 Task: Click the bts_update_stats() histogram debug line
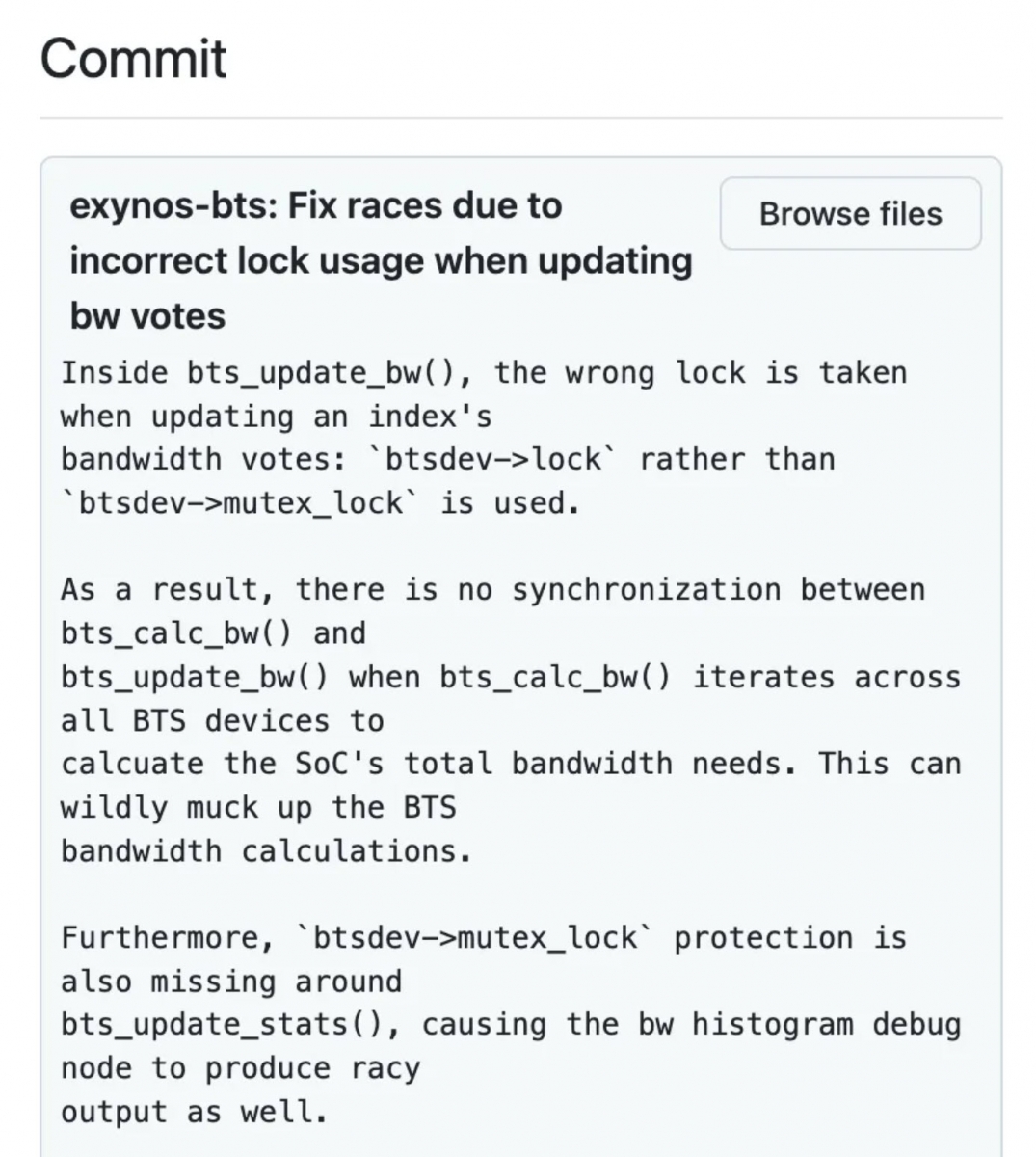coord(511,1025)
